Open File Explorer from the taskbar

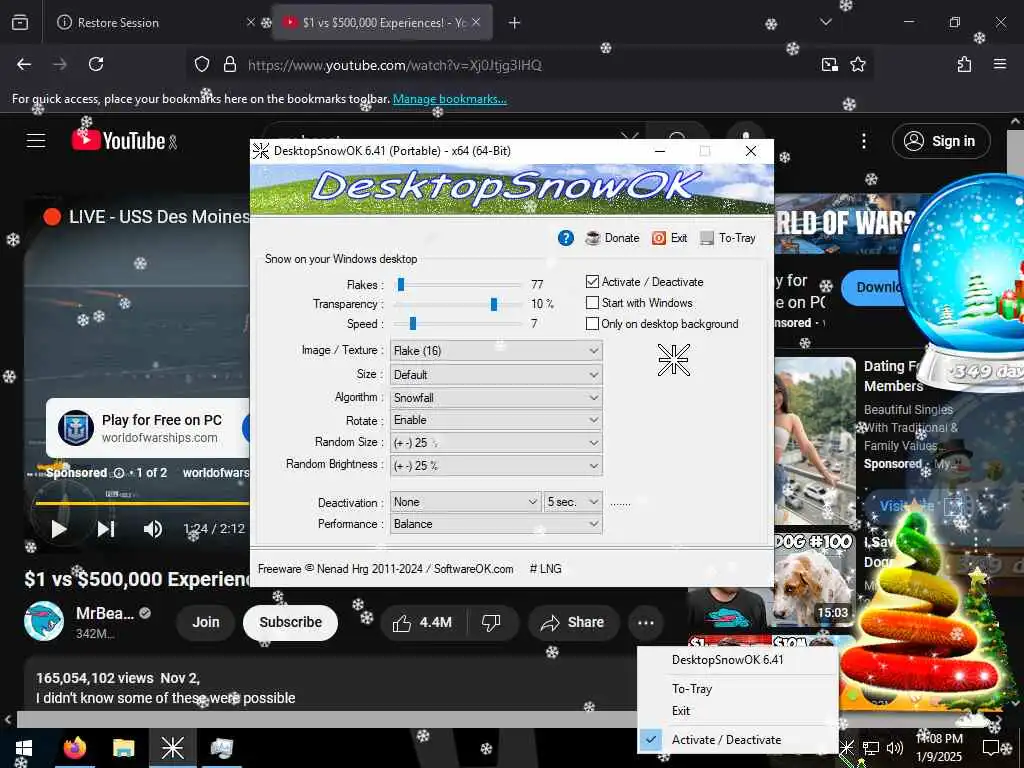[x=123, y=748]
